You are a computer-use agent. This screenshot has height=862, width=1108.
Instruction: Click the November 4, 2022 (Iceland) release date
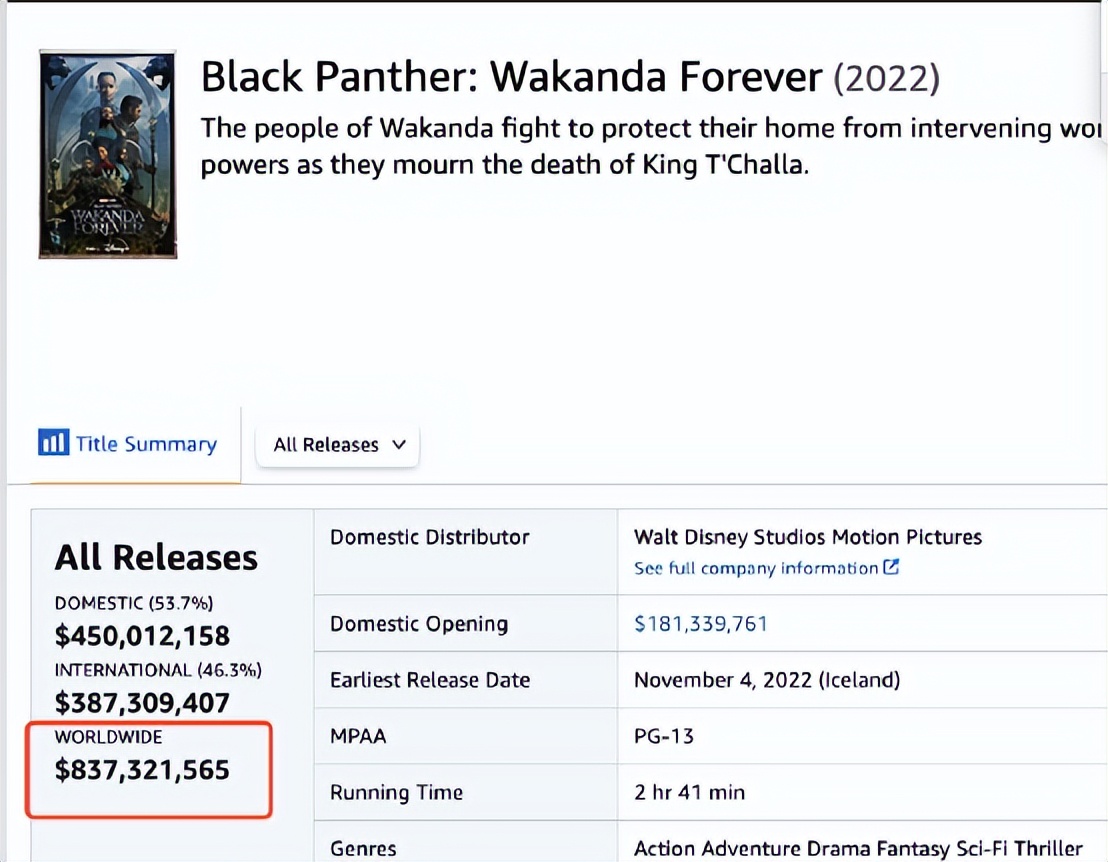click(x=767, y=680)
